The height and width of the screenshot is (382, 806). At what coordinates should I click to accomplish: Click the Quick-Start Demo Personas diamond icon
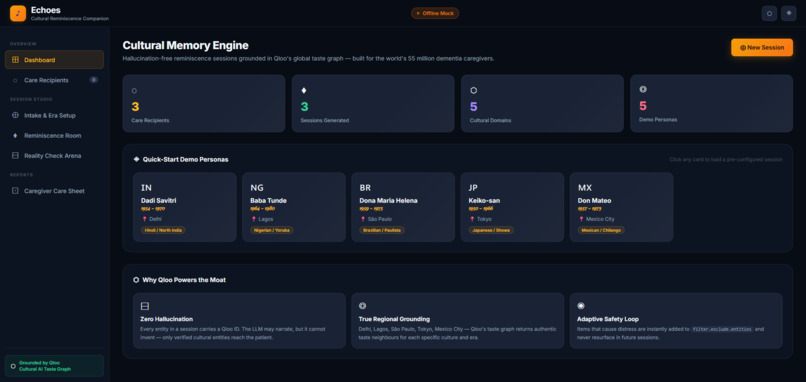[x=136, y=159]
